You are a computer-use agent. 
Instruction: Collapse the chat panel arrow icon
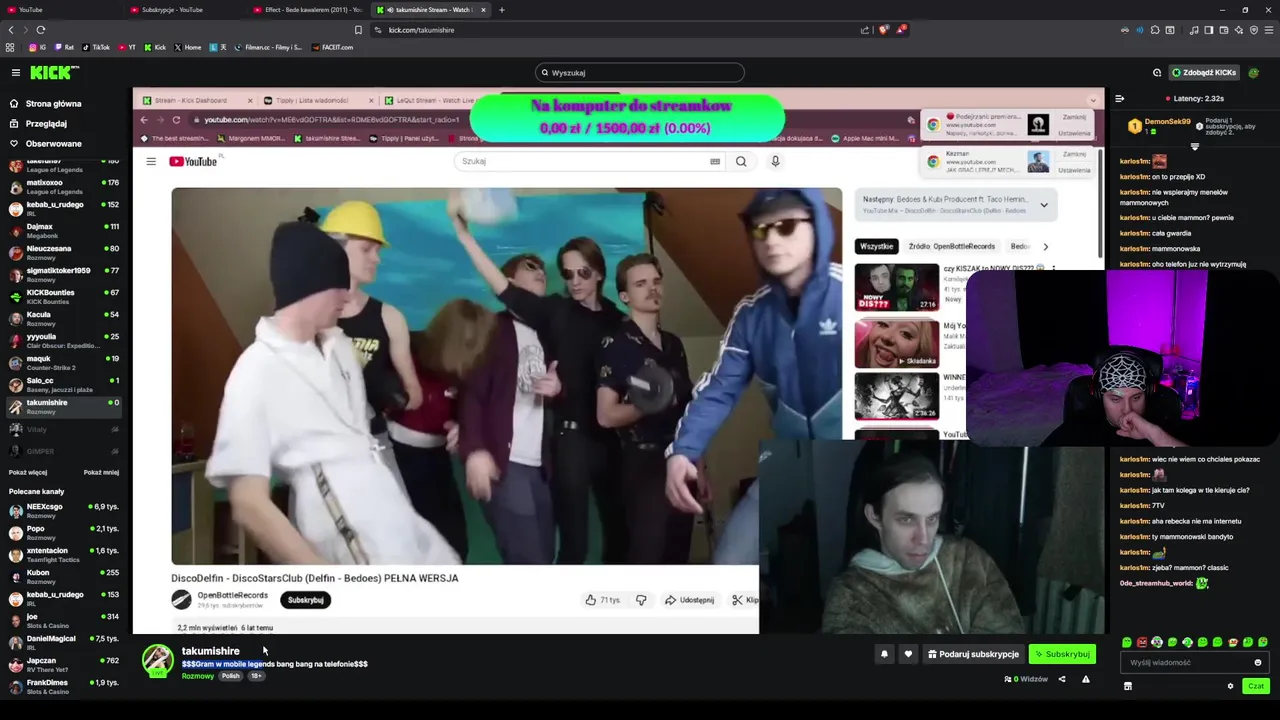(x=1119, y=99)
